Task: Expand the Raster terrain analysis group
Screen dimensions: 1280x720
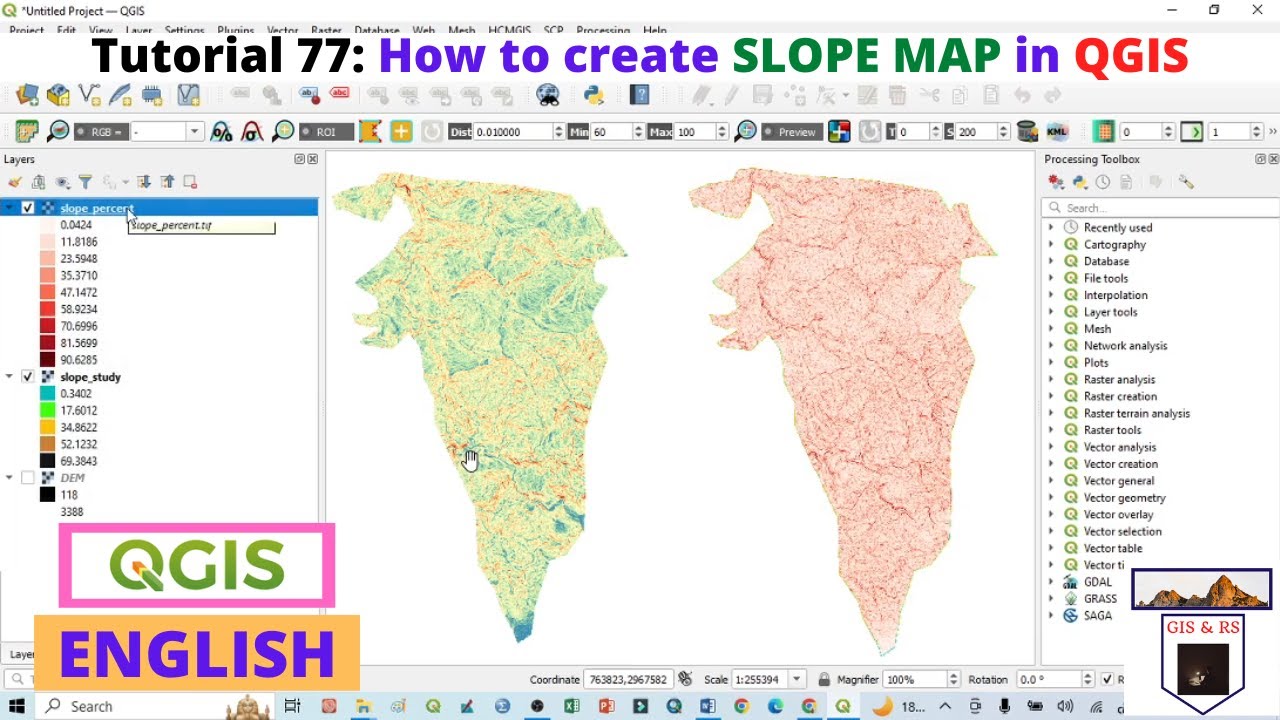Action: point(1051,413)
